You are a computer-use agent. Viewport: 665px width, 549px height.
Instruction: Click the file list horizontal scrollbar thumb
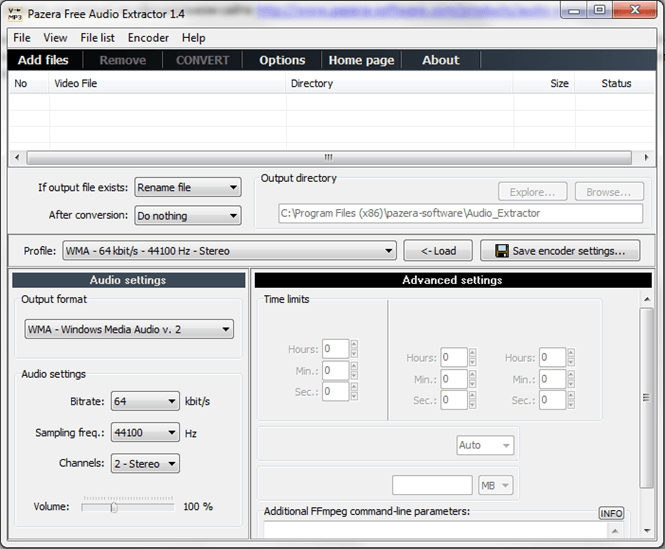pos(329,157)
